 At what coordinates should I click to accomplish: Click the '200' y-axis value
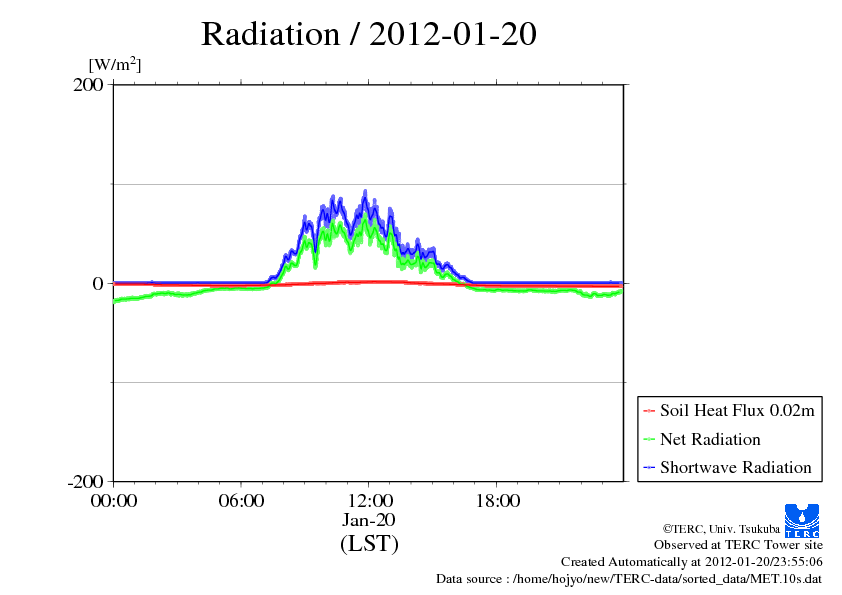coord(88,84)
